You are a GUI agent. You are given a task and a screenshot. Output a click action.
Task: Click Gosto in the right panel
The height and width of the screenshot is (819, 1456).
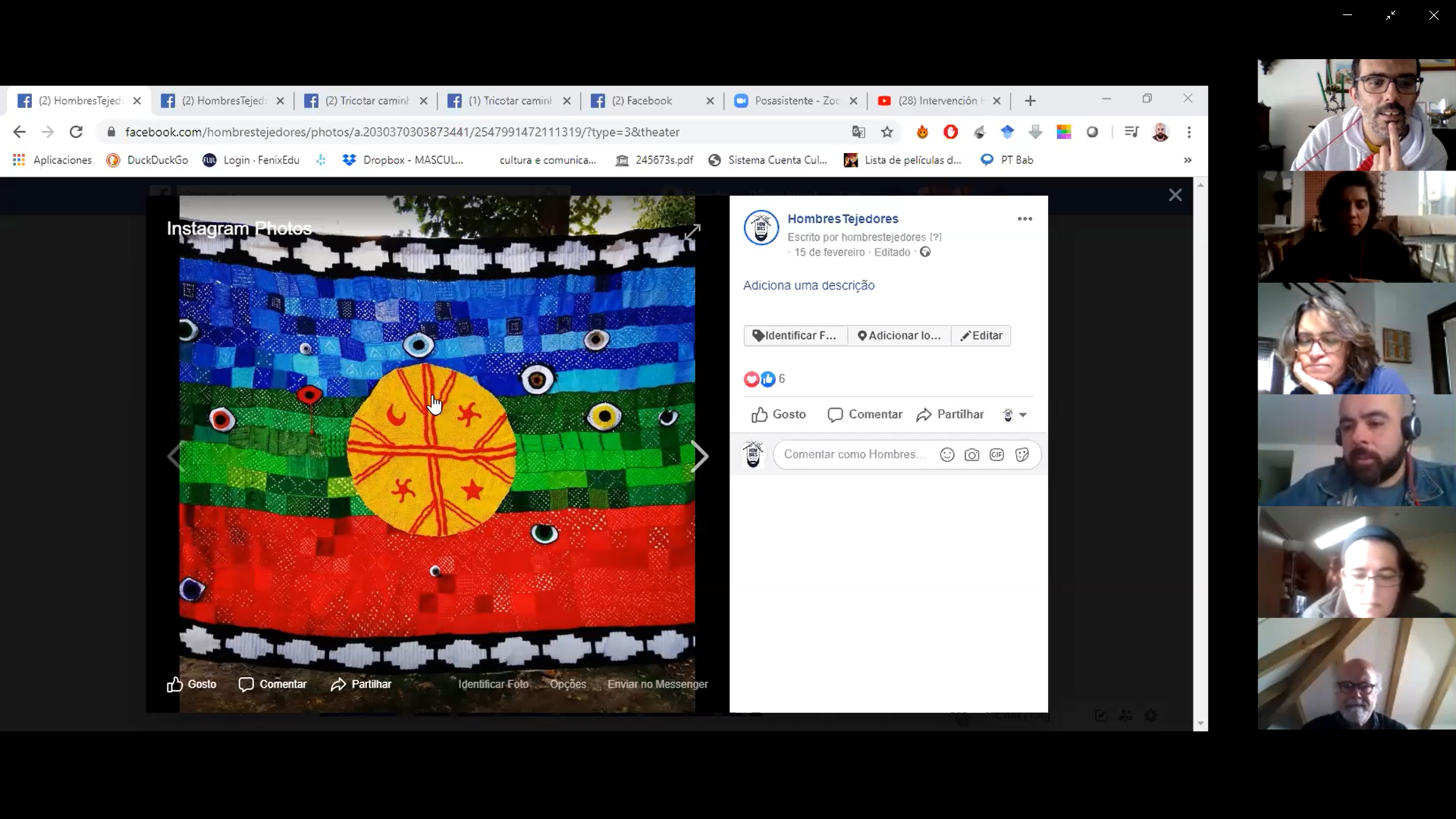pos(778,415)
